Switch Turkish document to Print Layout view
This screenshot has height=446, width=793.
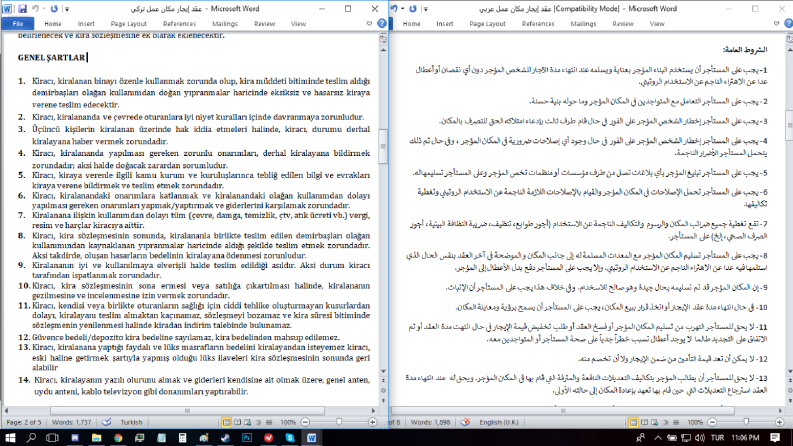coord(227,422)
